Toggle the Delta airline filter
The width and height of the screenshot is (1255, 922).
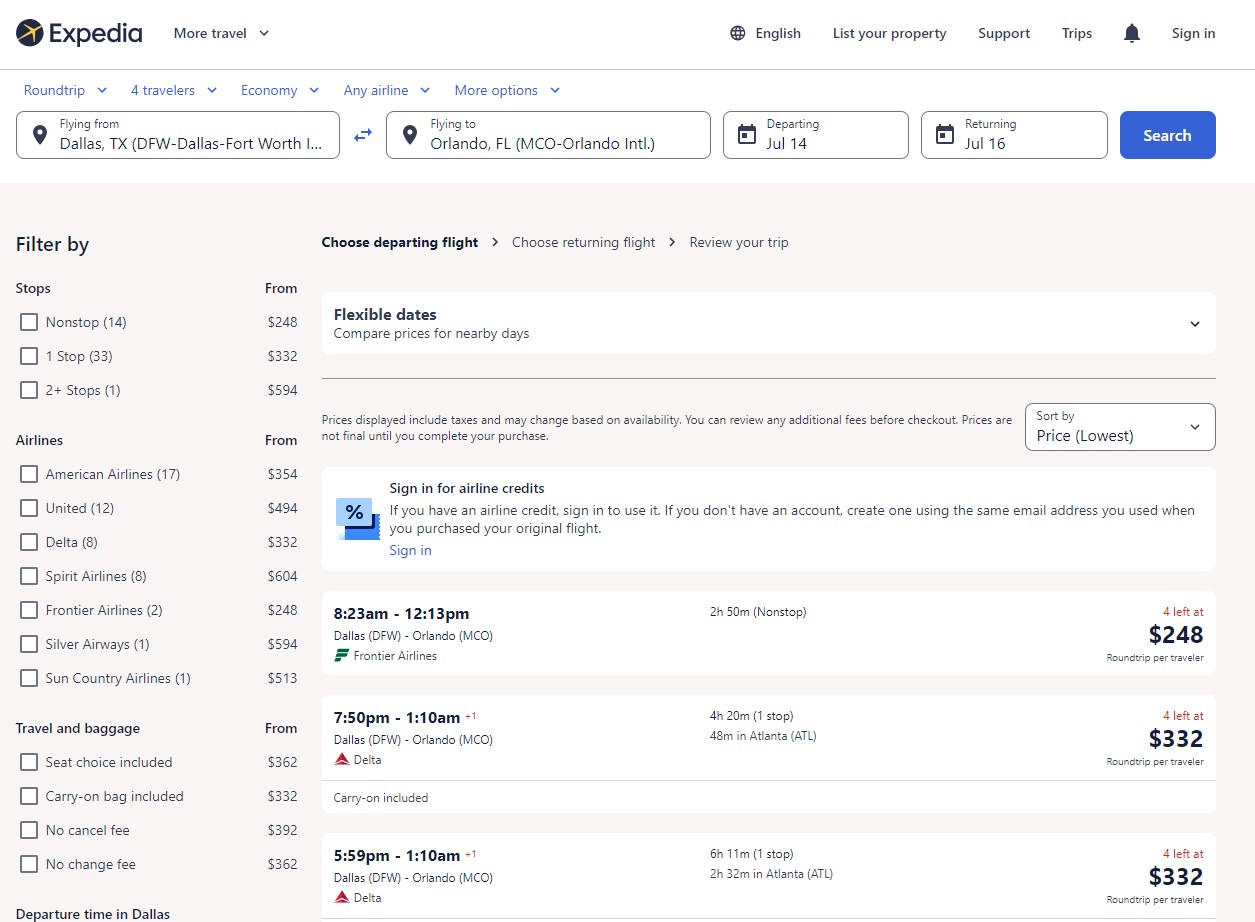[29, 542]
